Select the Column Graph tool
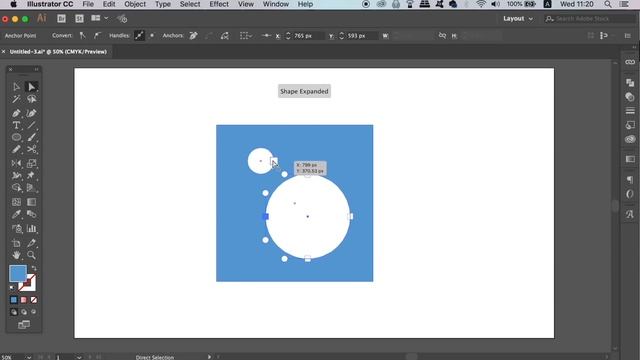Screen dimensions: 640x360 (31, 229)
